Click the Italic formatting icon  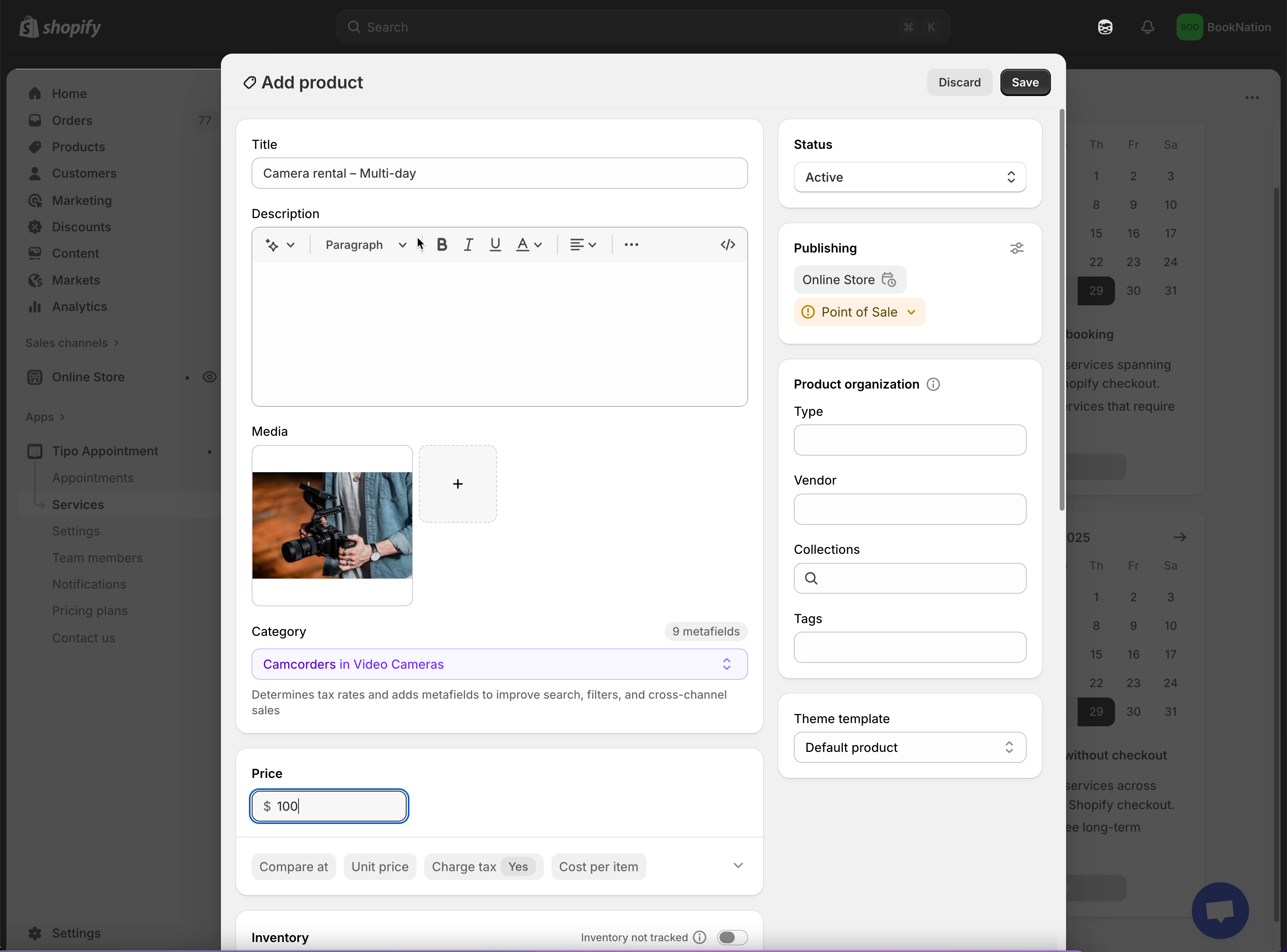[x=469, y=245]
